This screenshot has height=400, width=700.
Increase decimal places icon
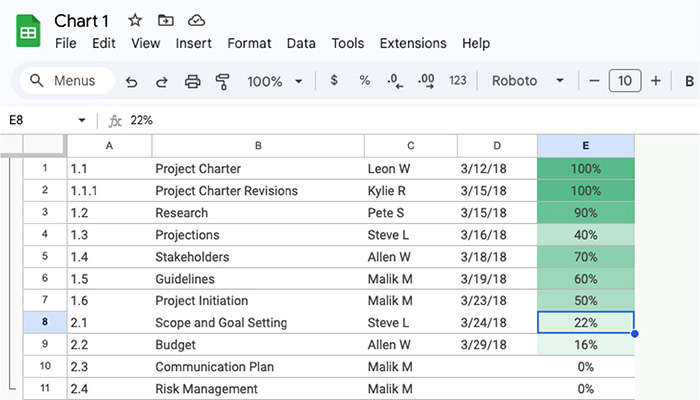426,81
